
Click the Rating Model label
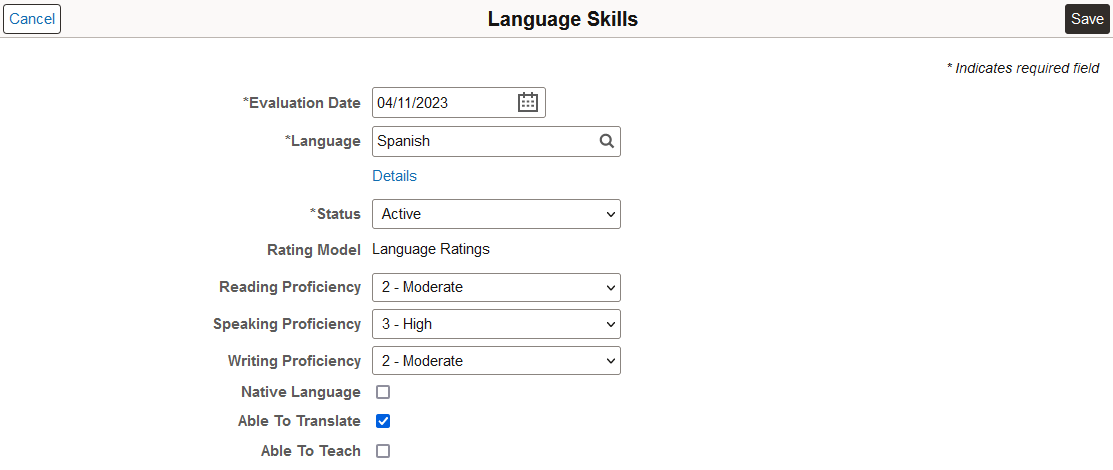(x=314, y=250)
